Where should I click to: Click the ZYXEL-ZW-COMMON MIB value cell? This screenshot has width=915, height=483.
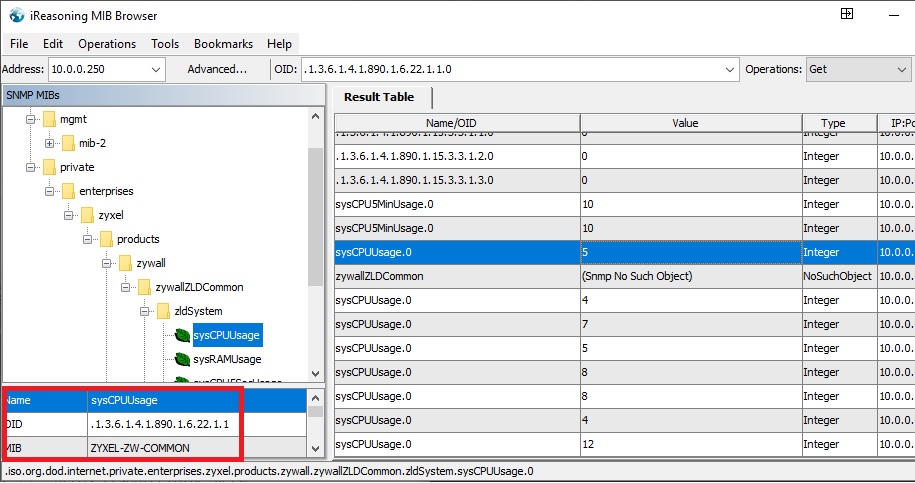(x=197, y=448)
